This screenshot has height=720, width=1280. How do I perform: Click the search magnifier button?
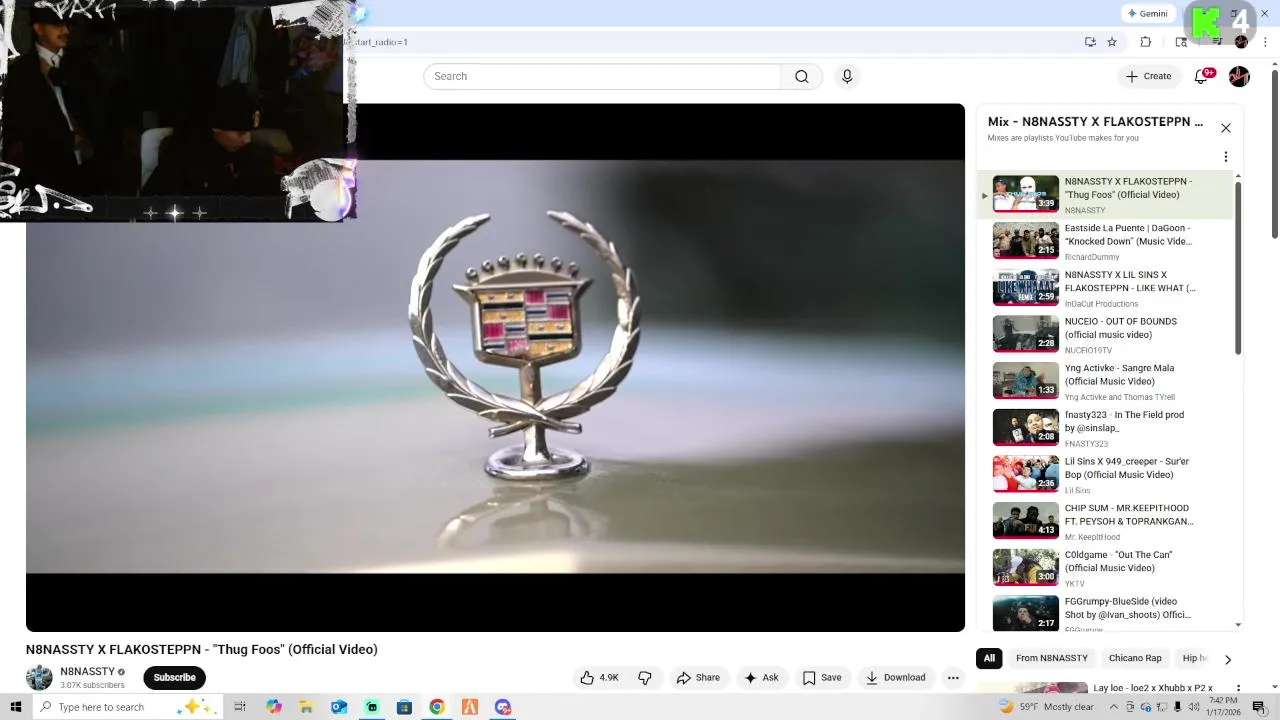(x=802, y=77)
